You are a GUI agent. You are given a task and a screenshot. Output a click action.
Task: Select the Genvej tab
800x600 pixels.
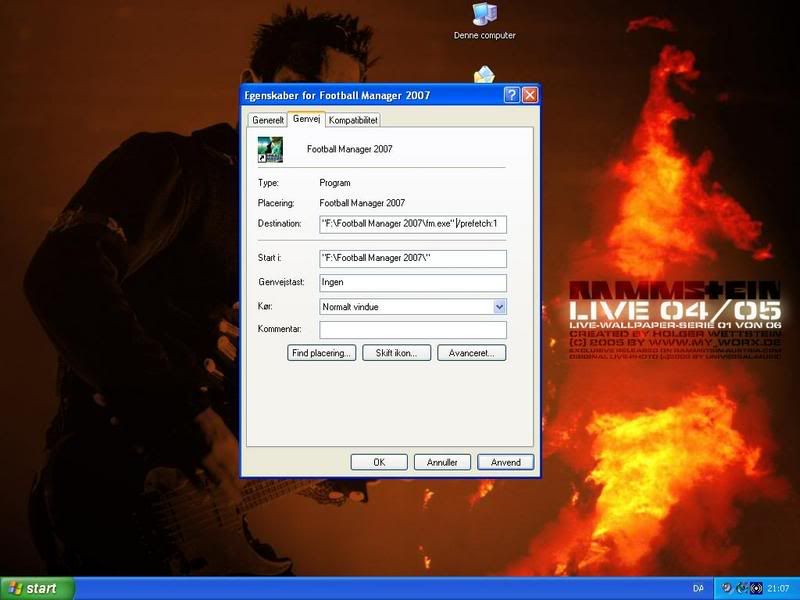pos(306,119)
